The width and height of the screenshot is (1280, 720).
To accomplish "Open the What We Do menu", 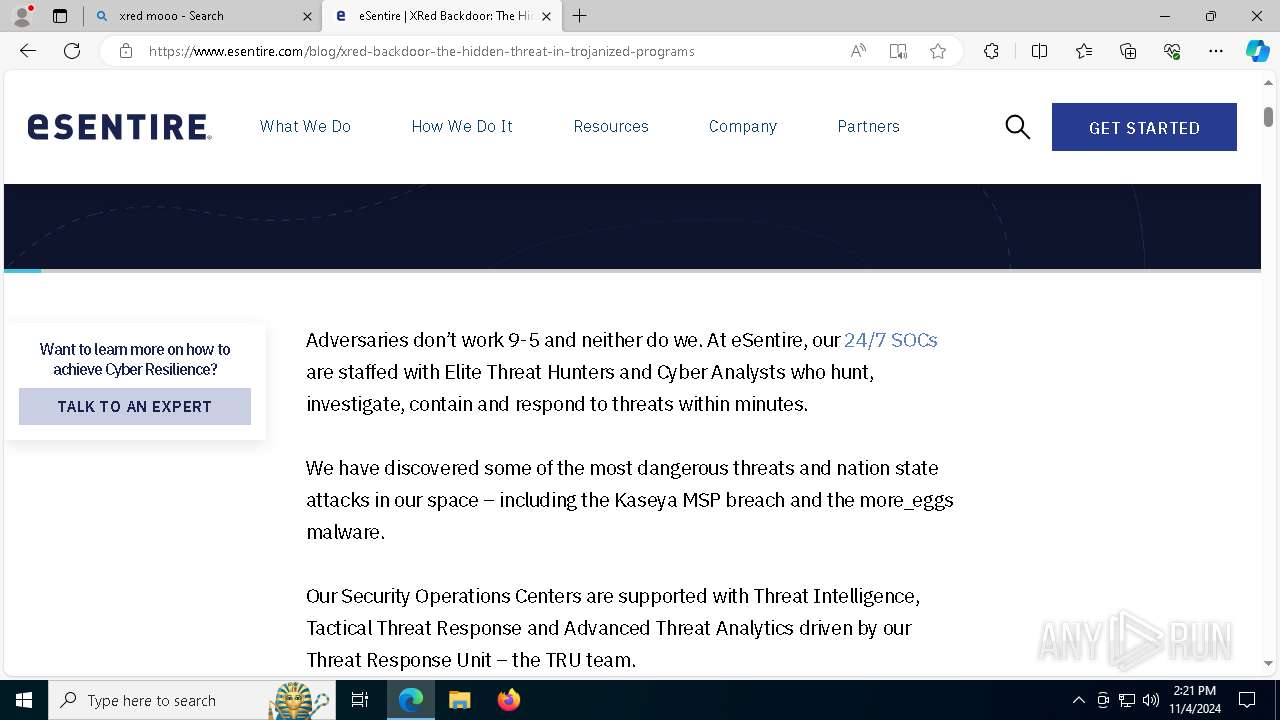I will (305, 126).
